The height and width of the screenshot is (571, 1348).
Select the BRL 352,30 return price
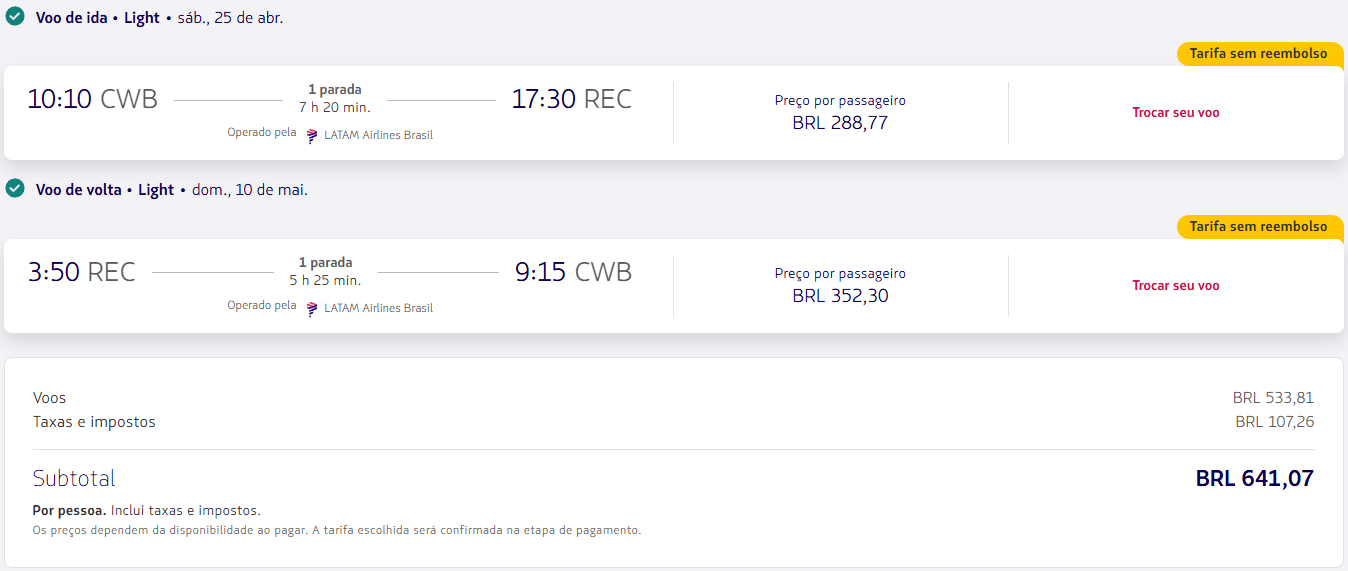pyautogui.click(x=840, y=296)
